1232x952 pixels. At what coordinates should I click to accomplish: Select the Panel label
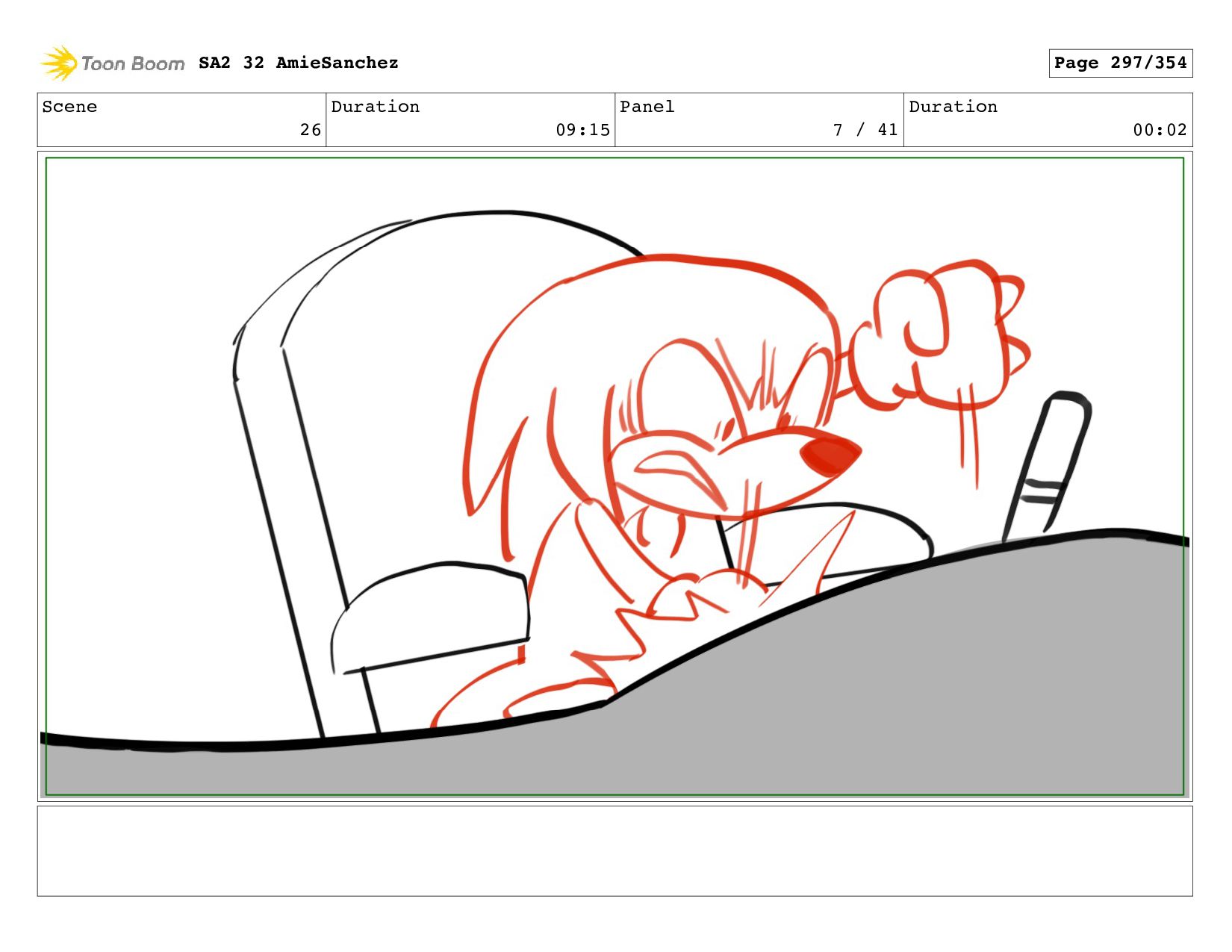click(647, 107)
